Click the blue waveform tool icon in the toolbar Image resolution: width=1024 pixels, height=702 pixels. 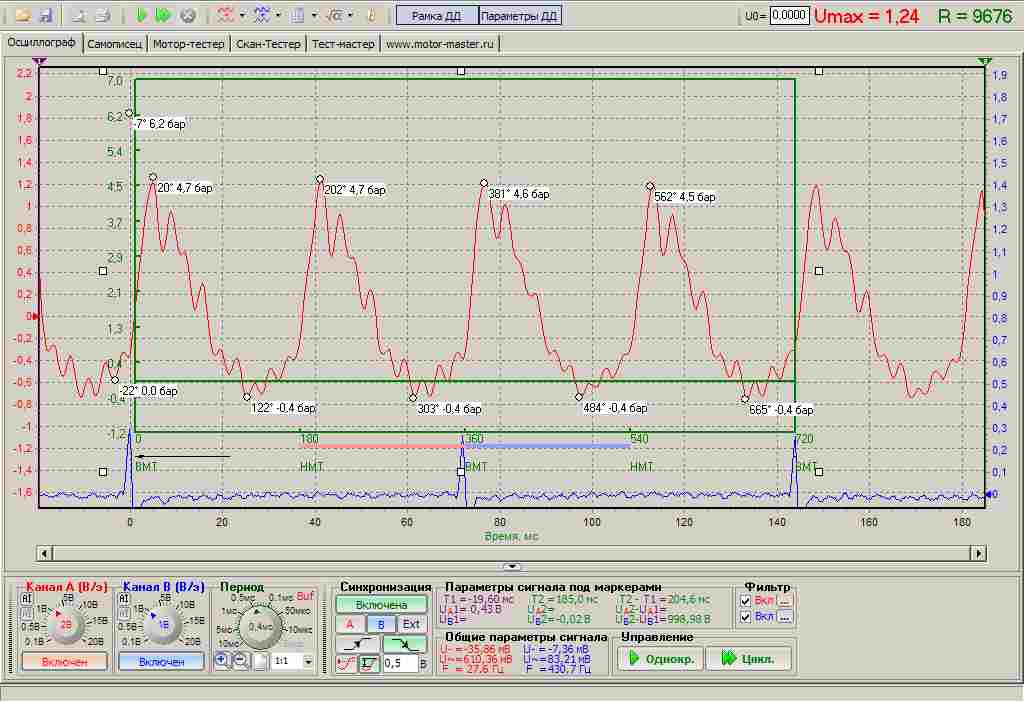click(262, 15)
